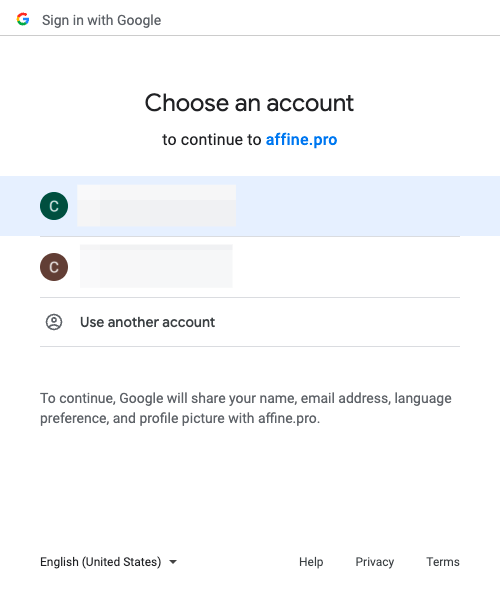Image resolution: width=500 pixels, height=599 pixels.
Task: Select the second account row
Action: [x=250, y=267]
